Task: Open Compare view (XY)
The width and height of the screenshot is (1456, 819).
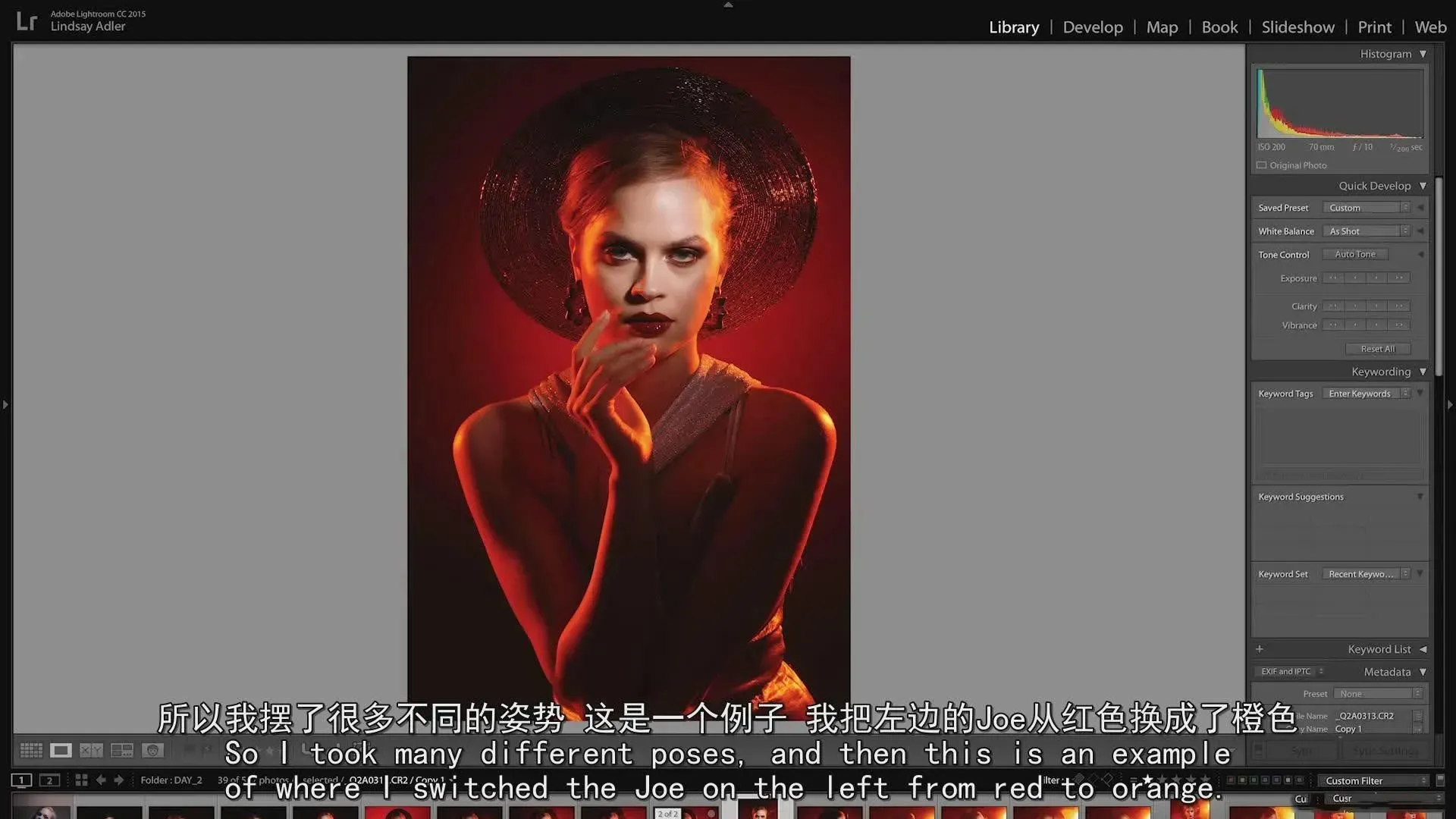Action: [91, 750]
